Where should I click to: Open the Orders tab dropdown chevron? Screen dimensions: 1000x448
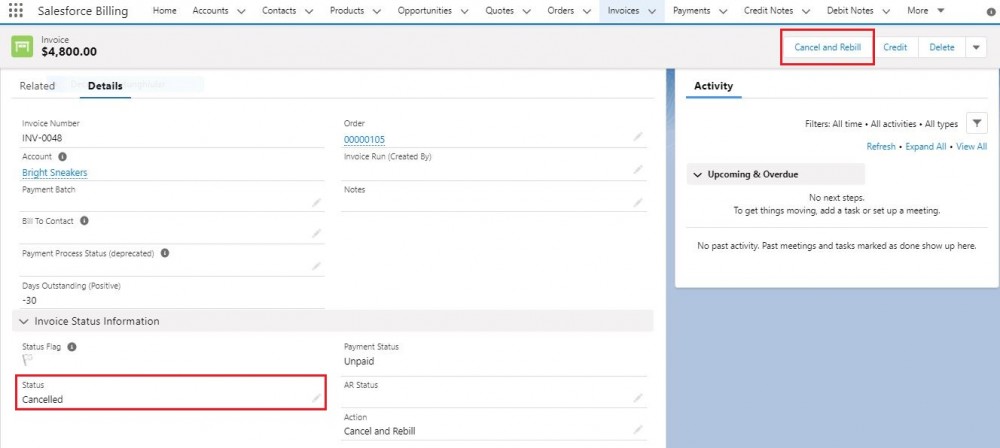tap(586, 11)
